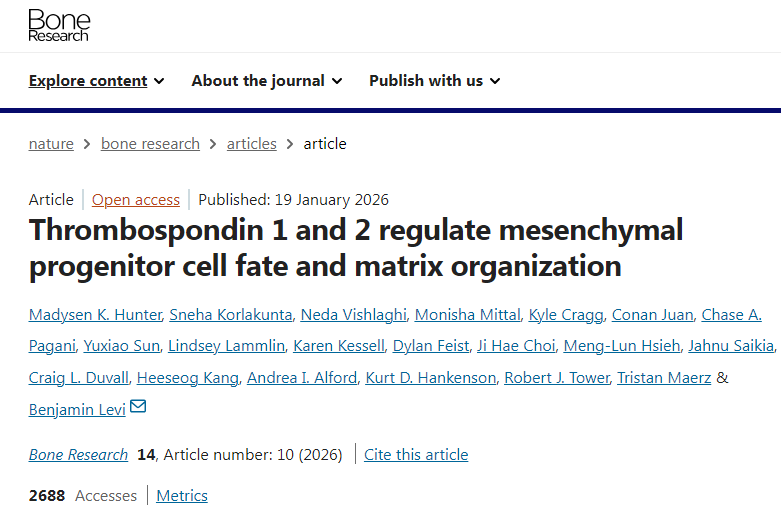This screenshot has width=781, height=523.
Task: View author Sneha Korlakunta details
Action: (x=232, y=315)
